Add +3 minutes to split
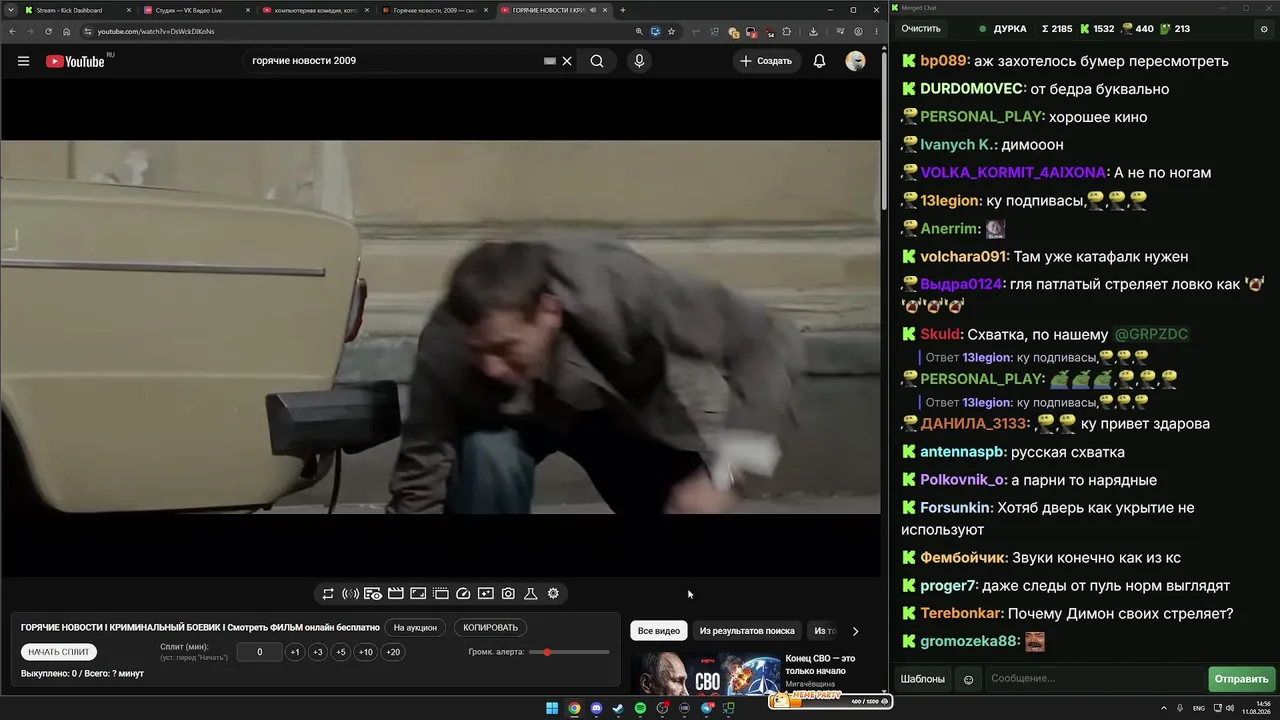This screenshot has width=1280, height=720. coord(318,652)
